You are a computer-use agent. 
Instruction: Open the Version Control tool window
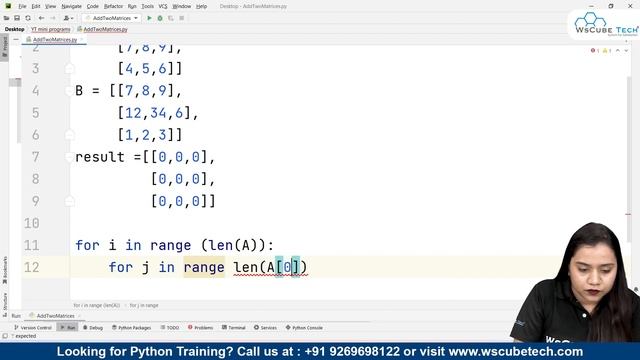tap(33, 328)
